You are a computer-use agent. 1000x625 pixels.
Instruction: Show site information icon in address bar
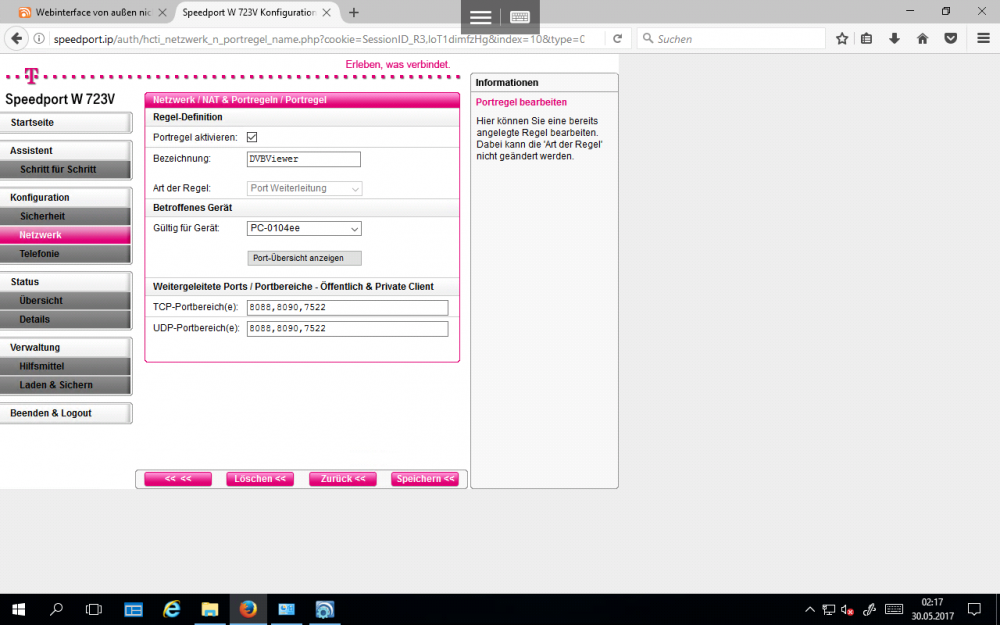point(39,39)
